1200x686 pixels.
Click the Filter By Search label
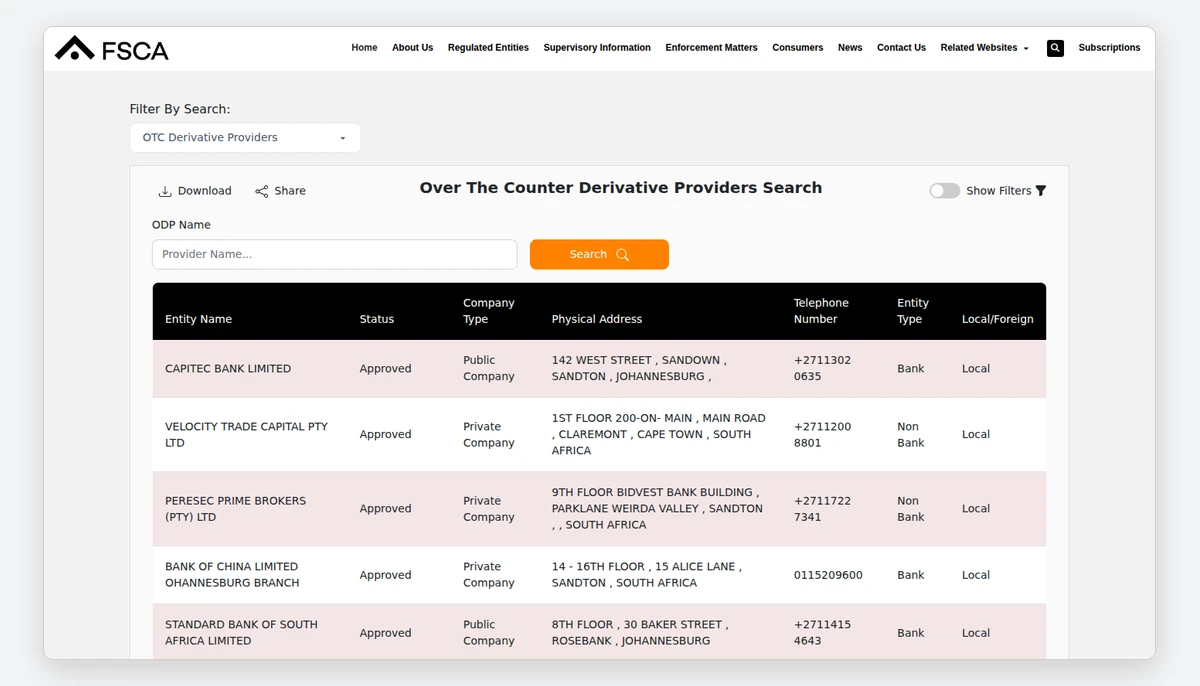tap(180, 109)
